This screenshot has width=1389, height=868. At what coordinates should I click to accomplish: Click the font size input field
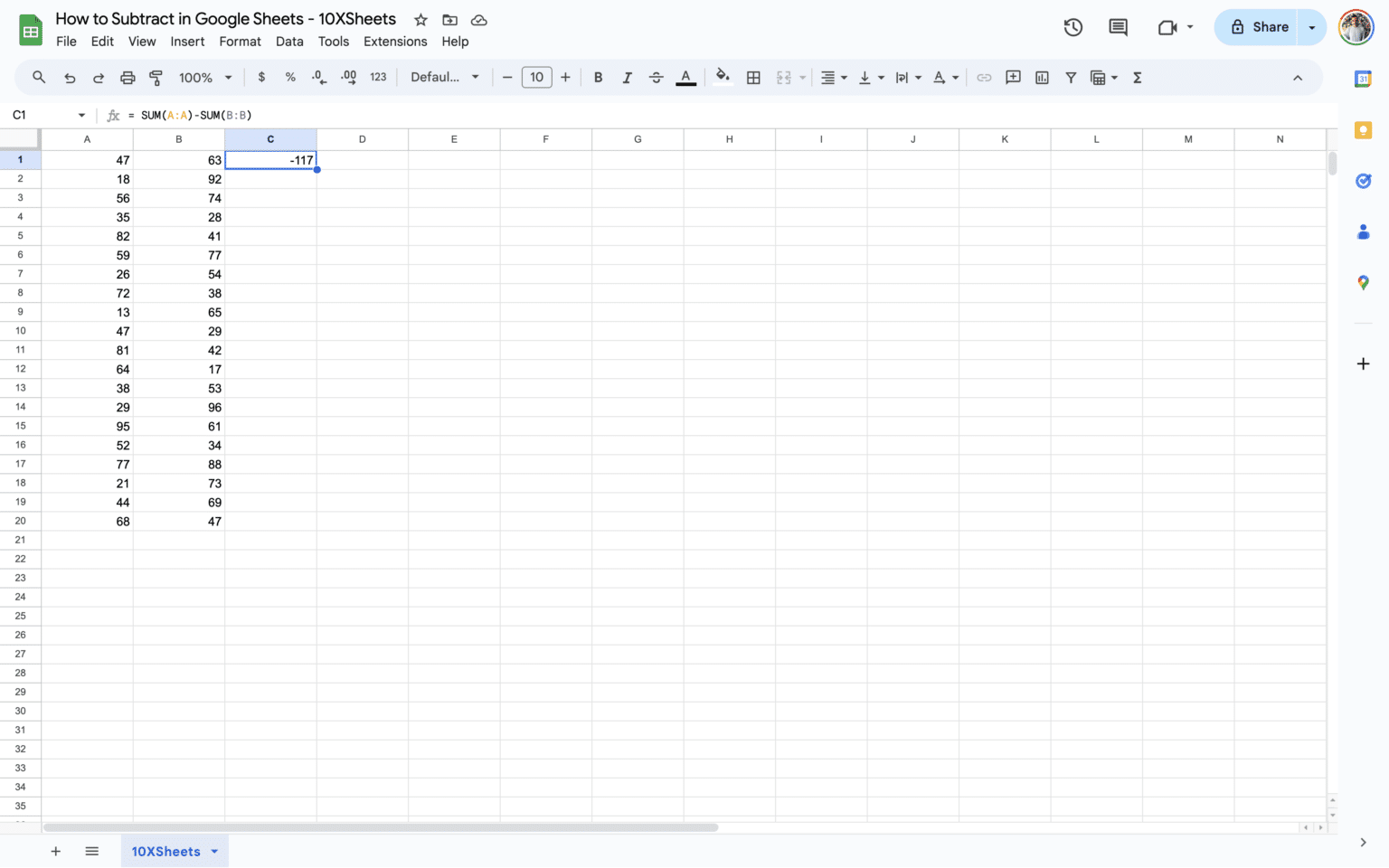[x=536, y=78]
